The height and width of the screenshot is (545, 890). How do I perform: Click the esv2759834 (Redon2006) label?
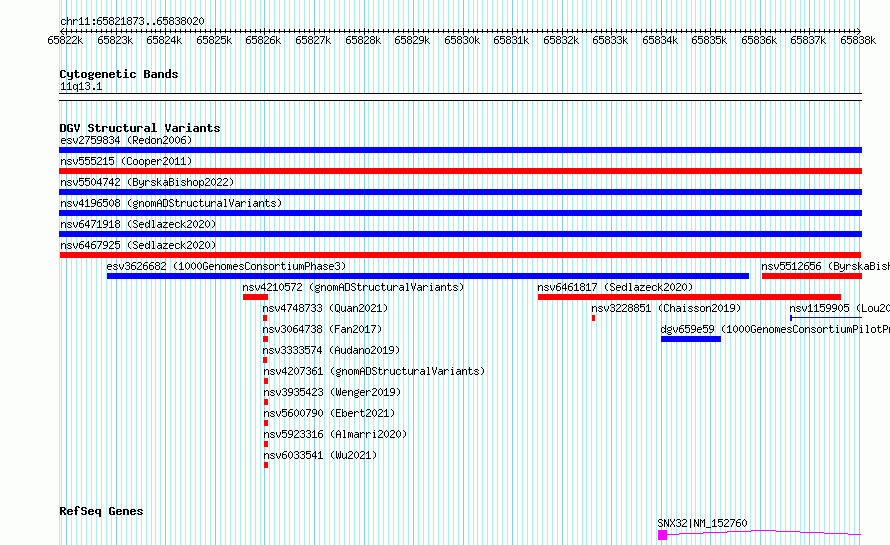126,140
